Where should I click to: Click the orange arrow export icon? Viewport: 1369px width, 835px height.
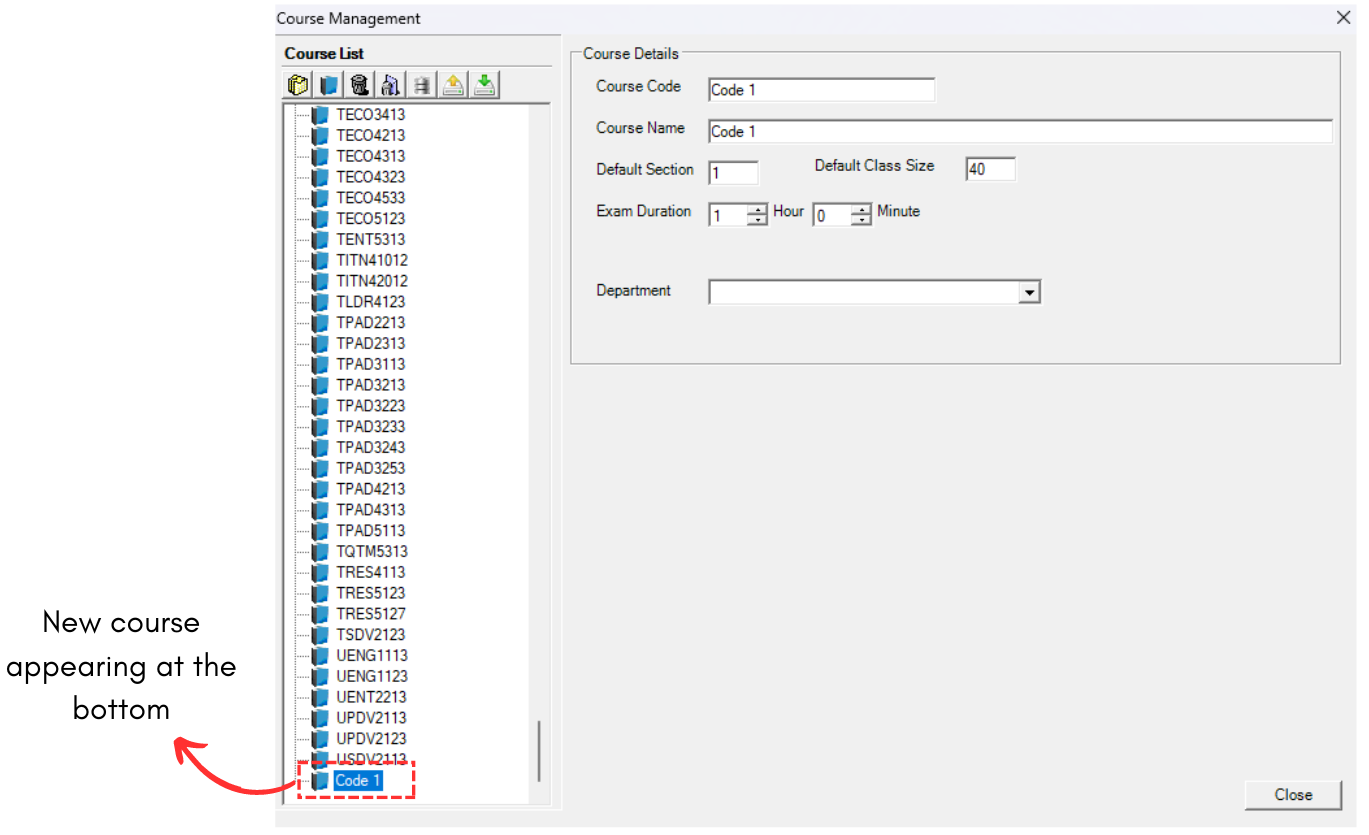pyautogui.click(x=453, y=84)
